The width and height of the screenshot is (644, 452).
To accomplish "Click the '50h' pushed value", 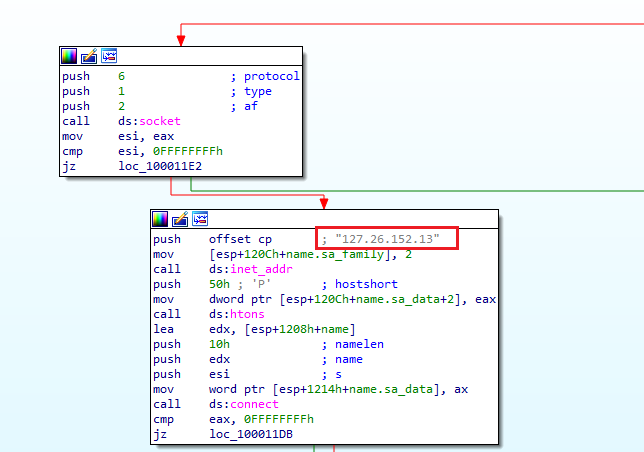I will 219,284.
